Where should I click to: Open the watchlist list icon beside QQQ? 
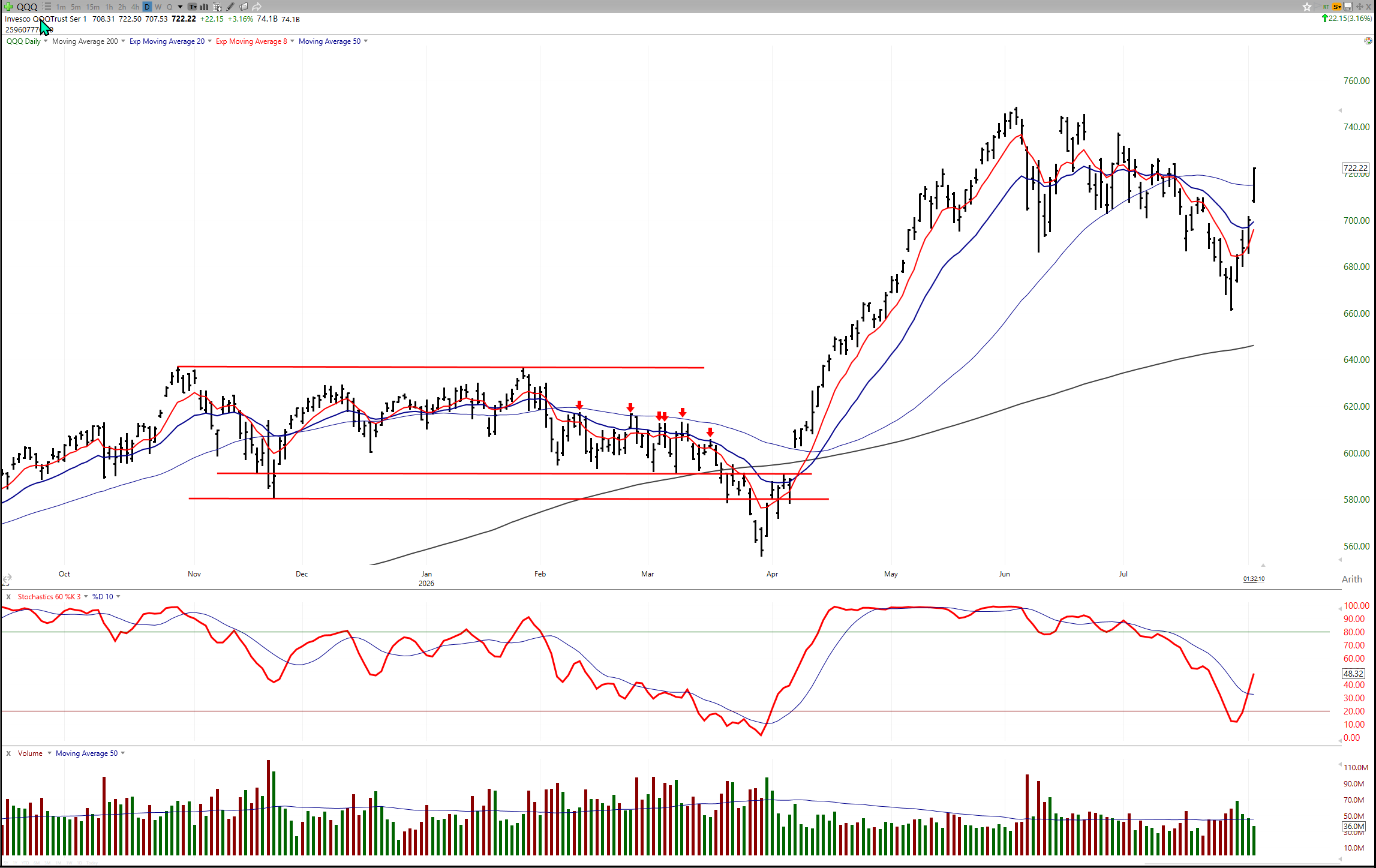point(47,7)
